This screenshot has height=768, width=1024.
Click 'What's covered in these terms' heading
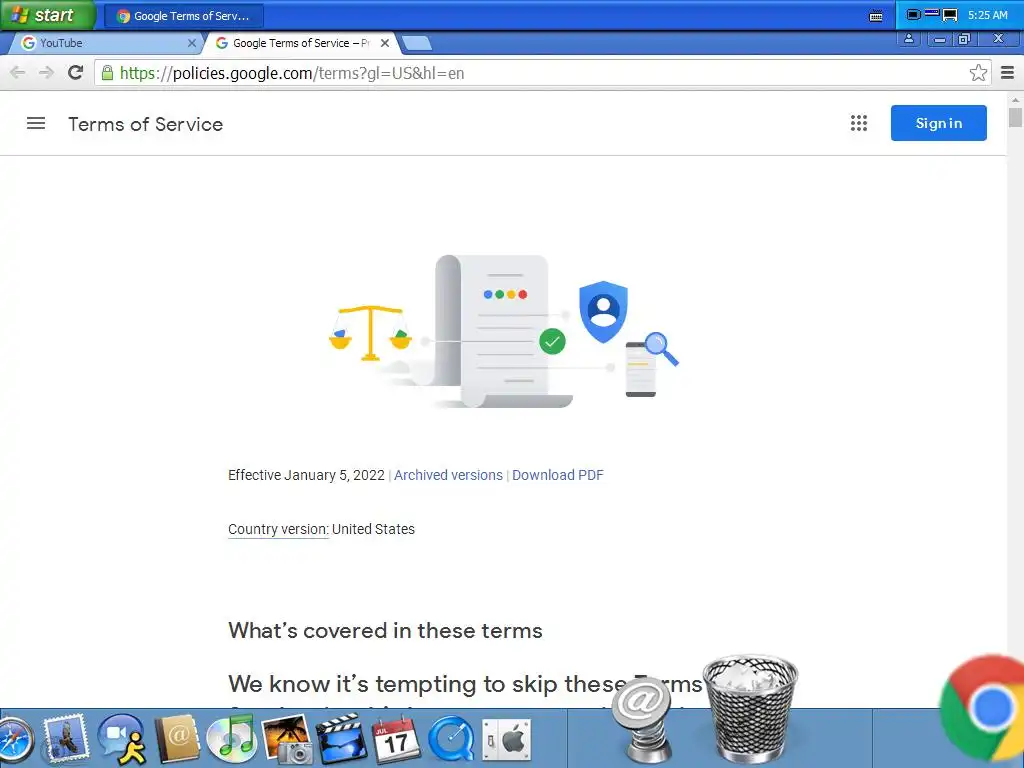coord(385,631)
